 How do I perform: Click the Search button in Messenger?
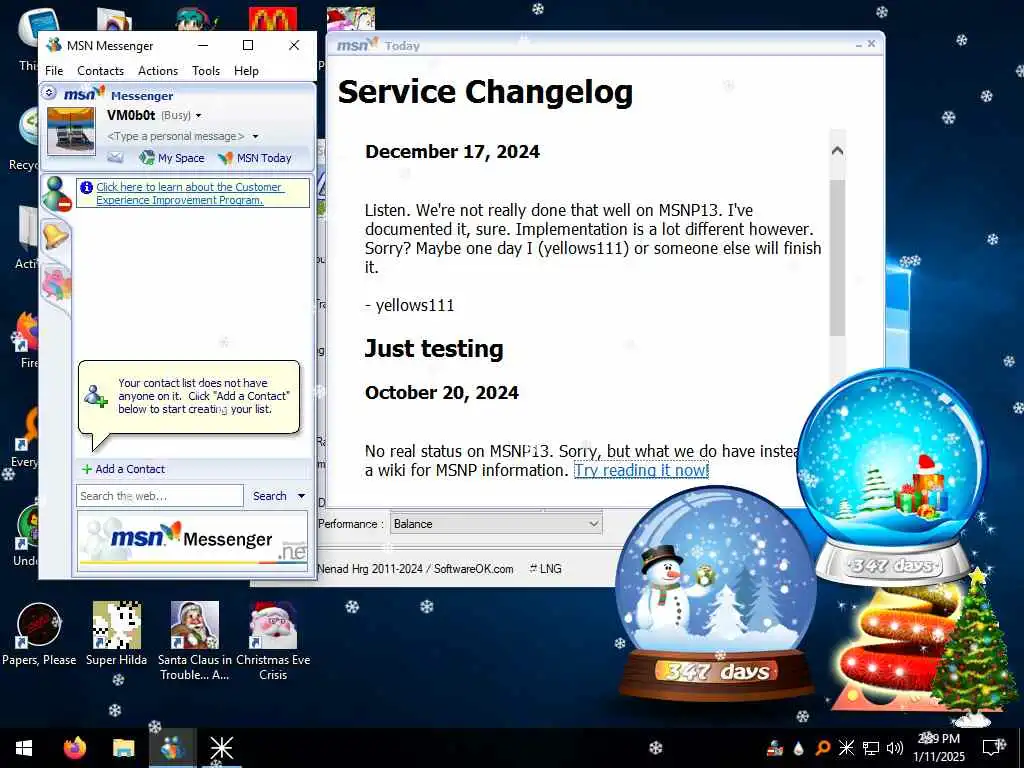tap(270, 496)
